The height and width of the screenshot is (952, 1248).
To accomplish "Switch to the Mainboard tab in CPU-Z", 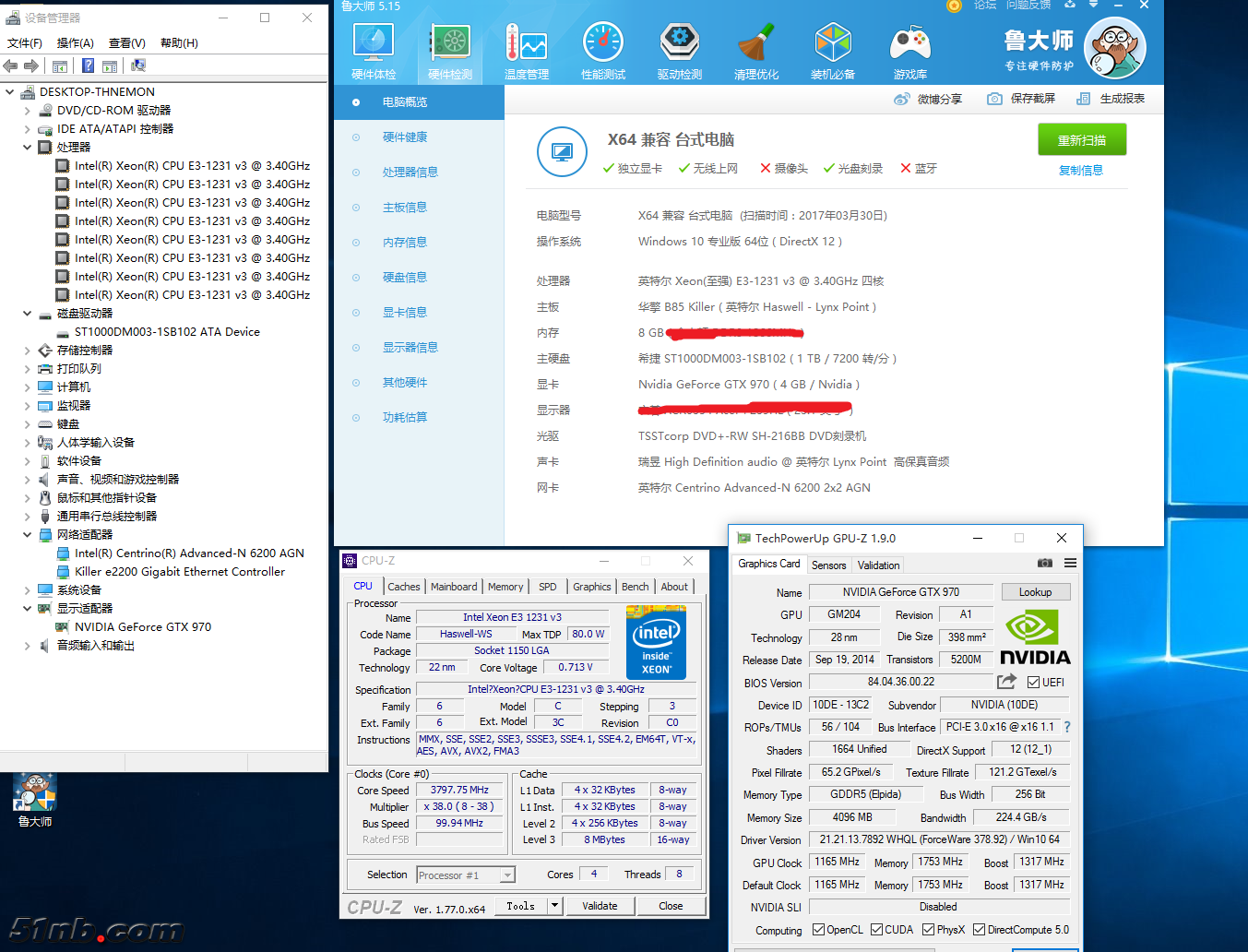I will (x=454, y=587).
